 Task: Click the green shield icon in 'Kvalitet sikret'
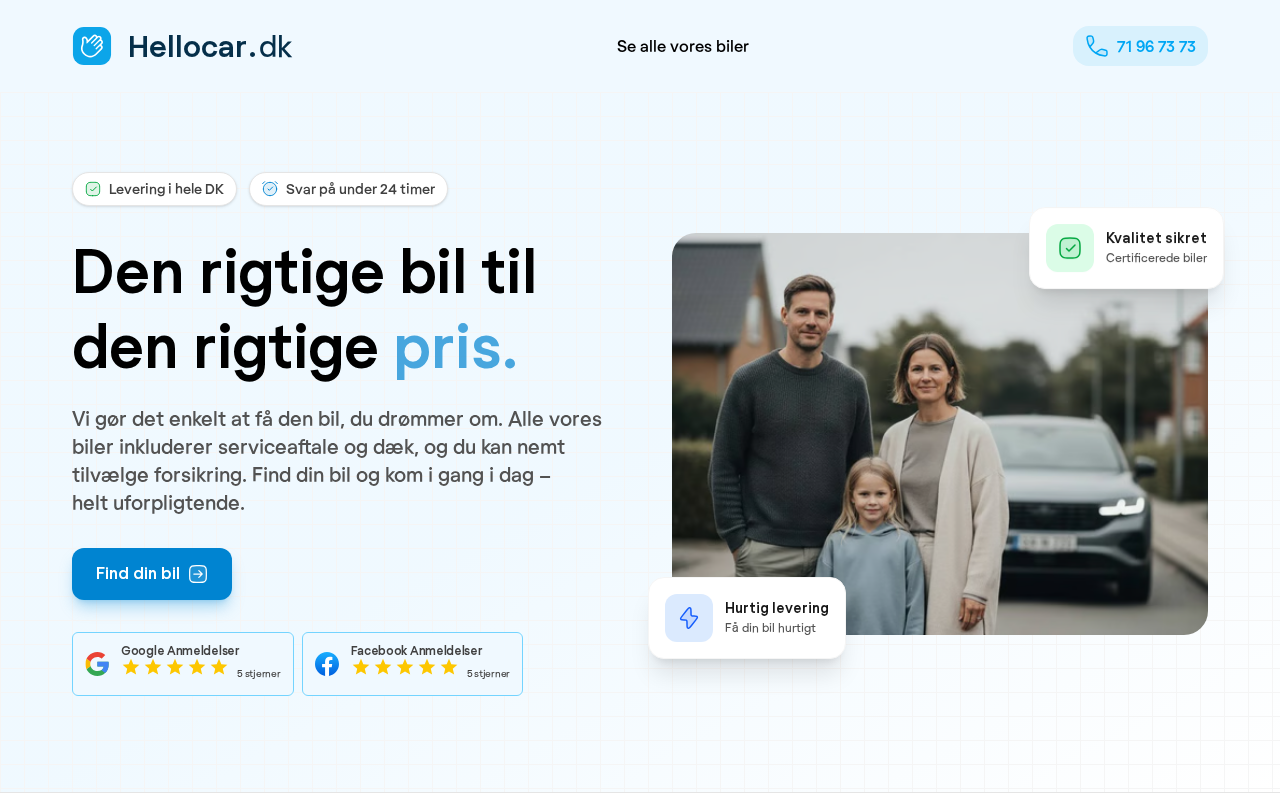[x=1070, y=248]
